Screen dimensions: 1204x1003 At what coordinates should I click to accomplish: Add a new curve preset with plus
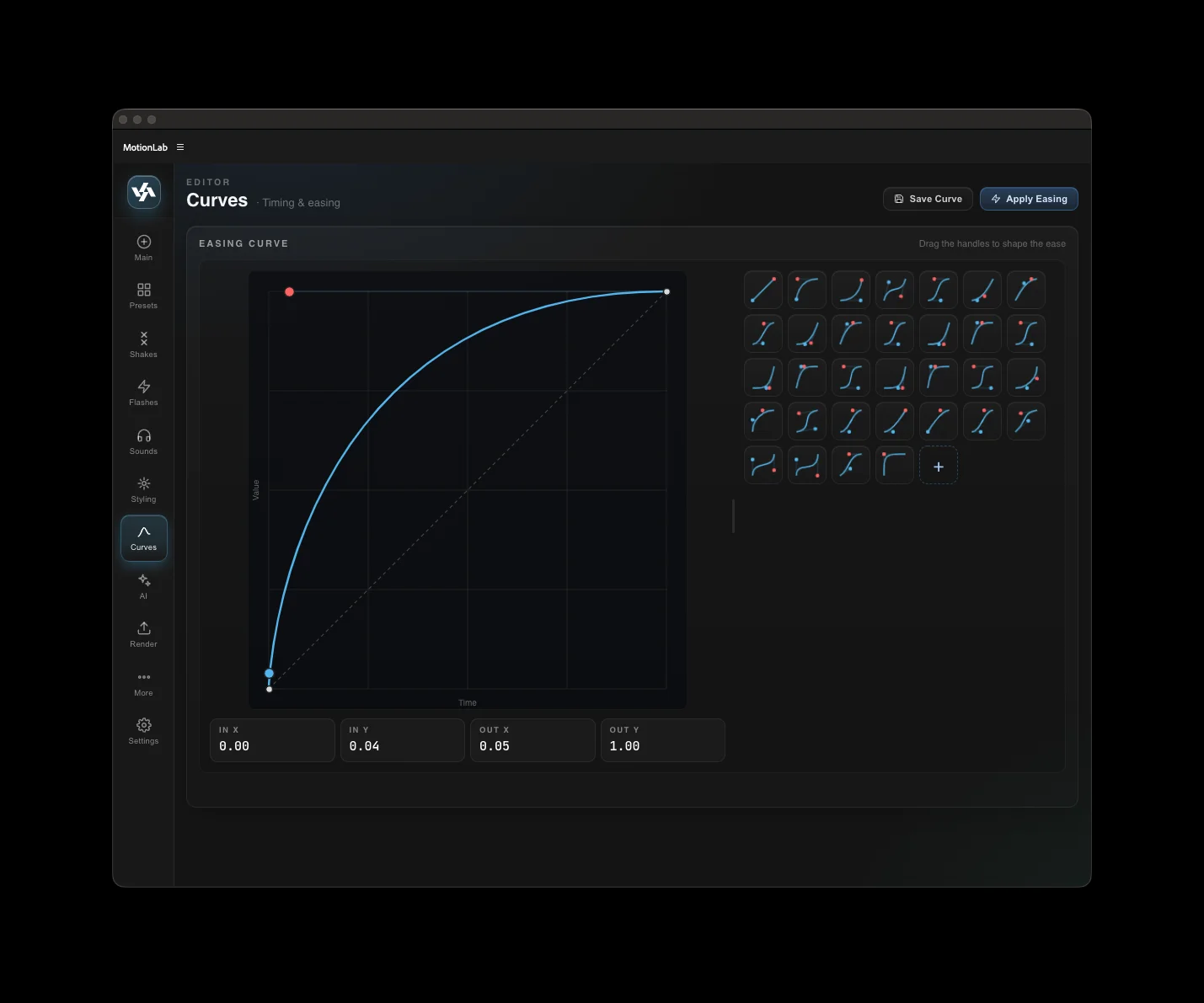click(939, 467)
